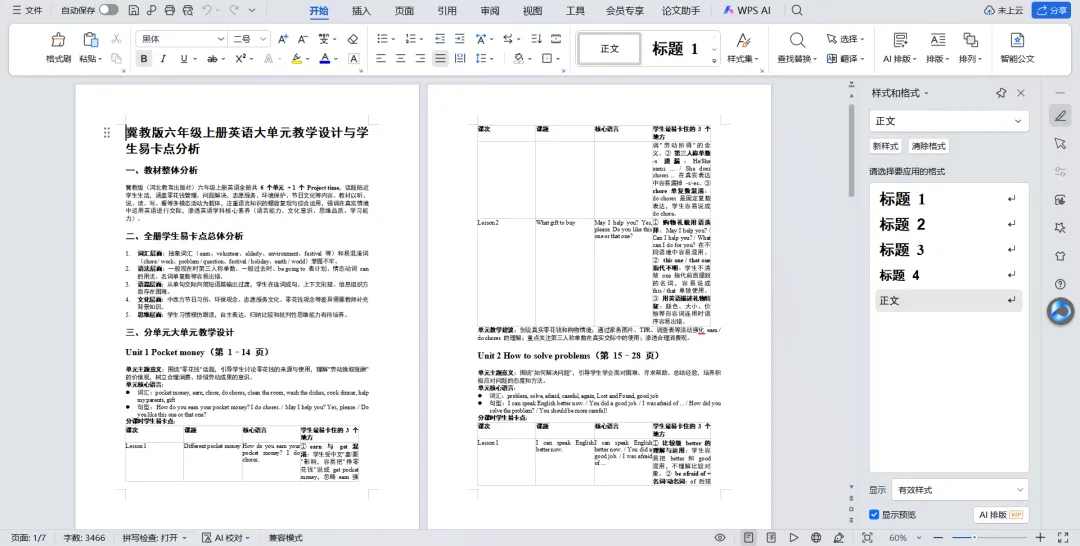This screenshot has width=1080, height=546.
Task: Open the font name 黑体 dropdown
Action: pyautogui.click(x=182, y=39)
